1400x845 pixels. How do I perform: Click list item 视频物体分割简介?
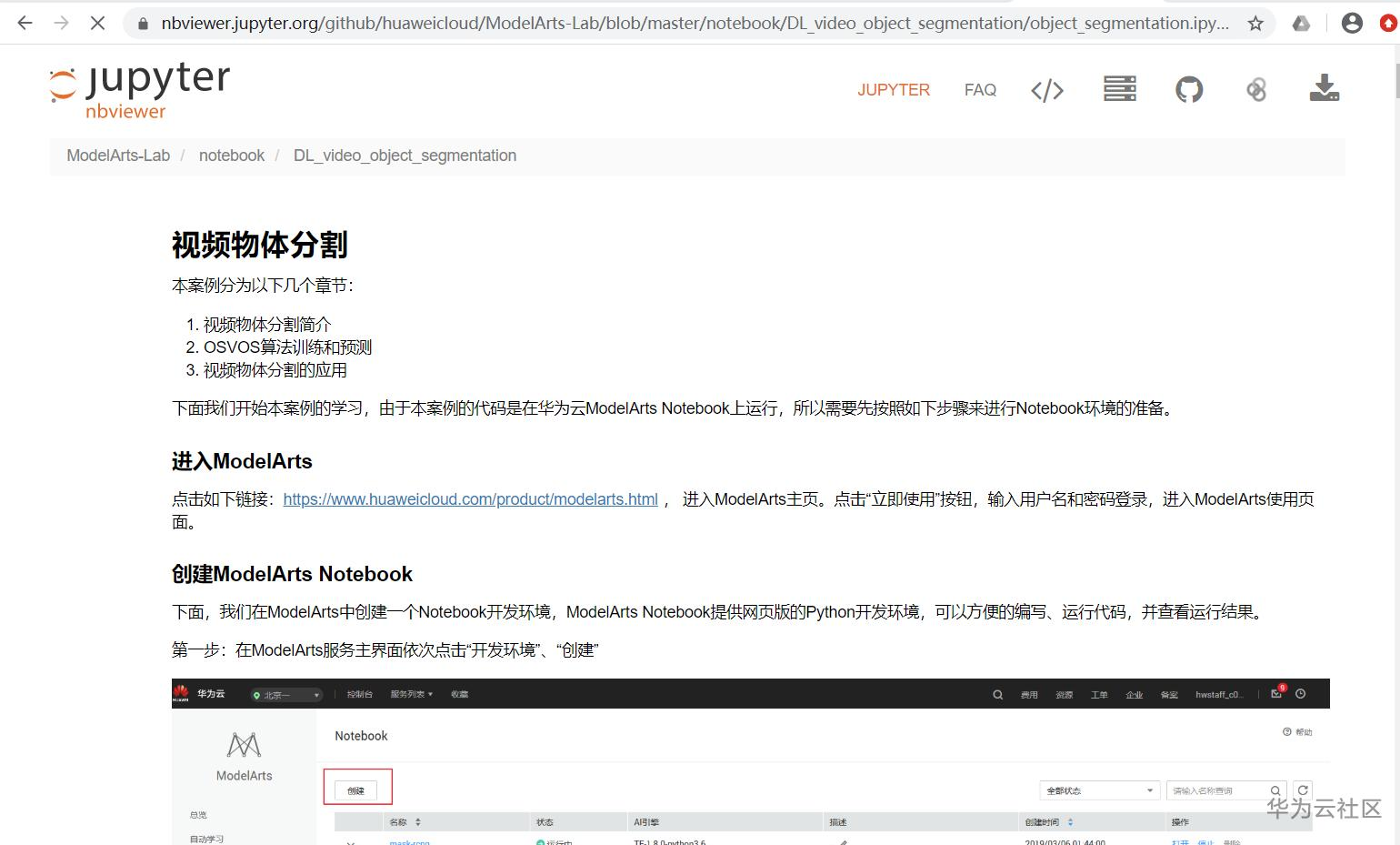point(267,325)
